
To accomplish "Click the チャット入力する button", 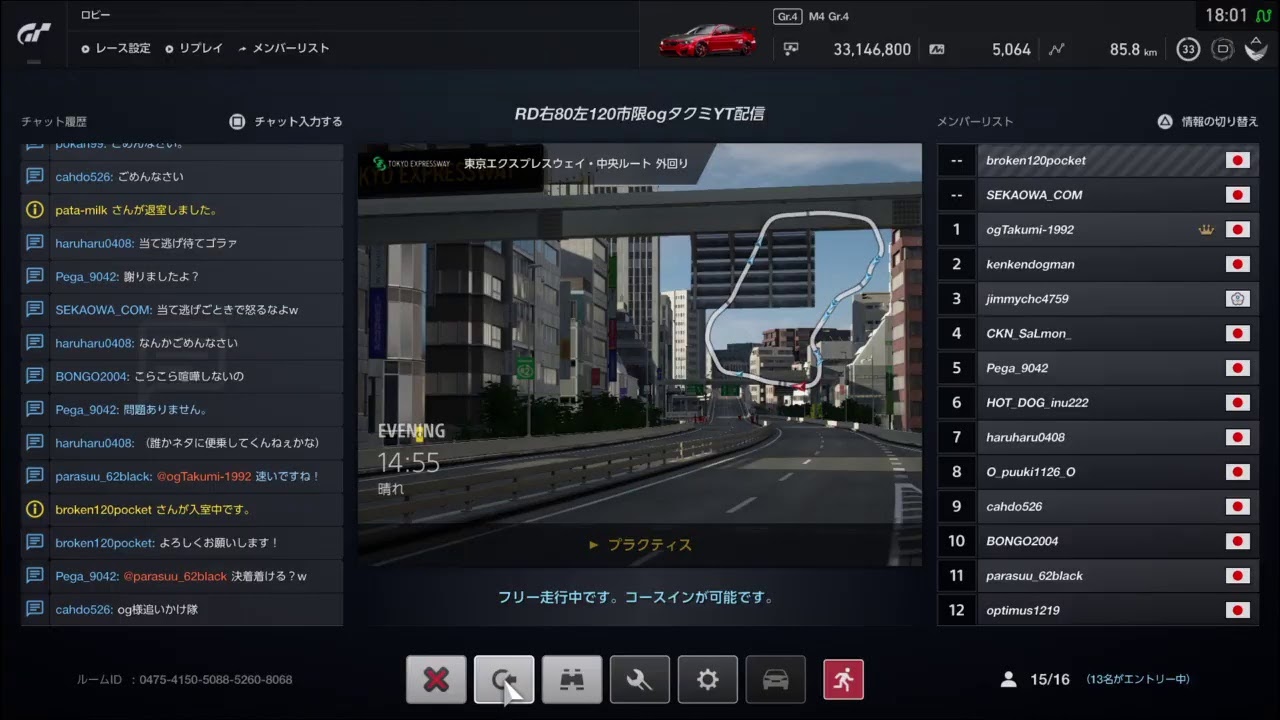I will coord(286,121).
